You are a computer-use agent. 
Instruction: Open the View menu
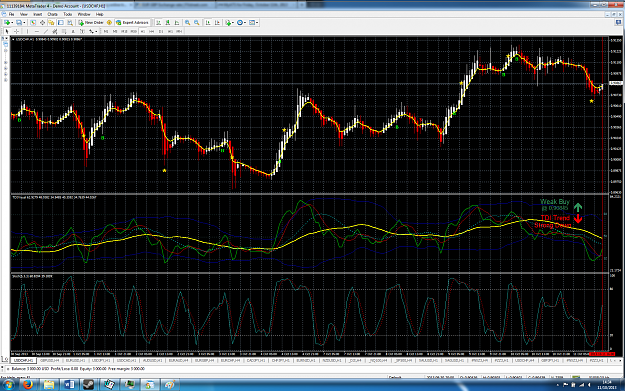pyautogui.click(x=24, y=14)
